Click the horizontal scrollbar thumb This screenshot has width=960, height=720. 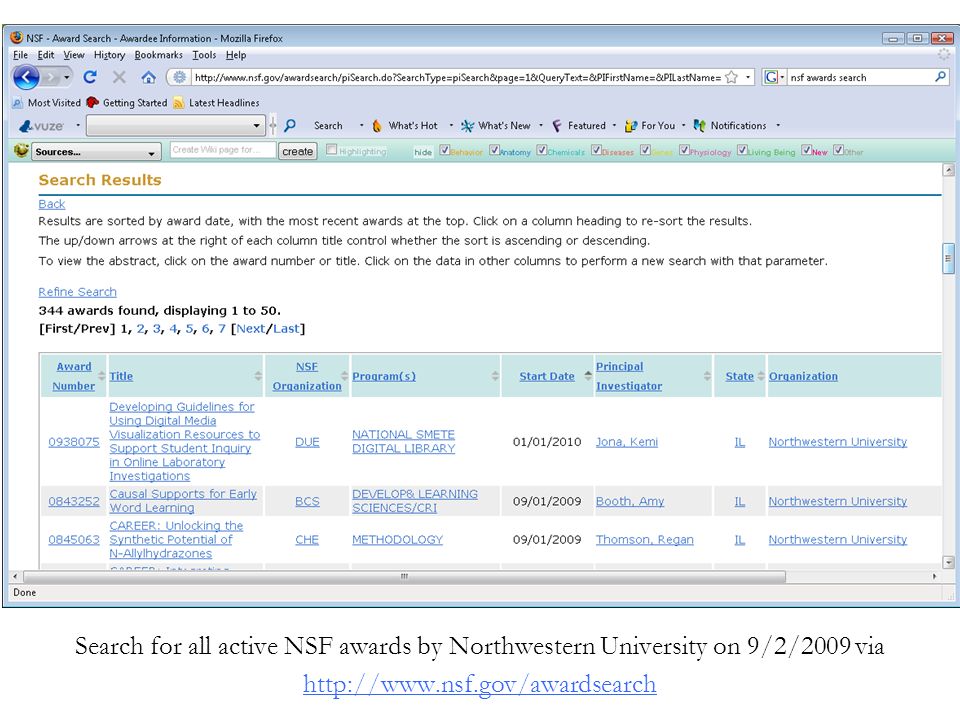pyautogui.click(x=404, y=576)
